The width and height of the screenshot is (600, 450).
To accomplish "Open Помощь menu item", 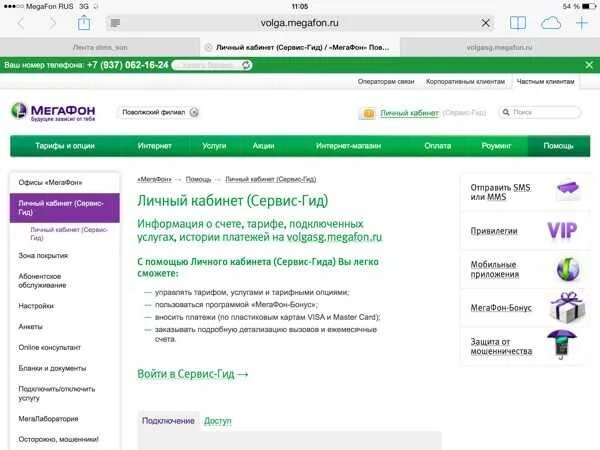I will point(559,146).
